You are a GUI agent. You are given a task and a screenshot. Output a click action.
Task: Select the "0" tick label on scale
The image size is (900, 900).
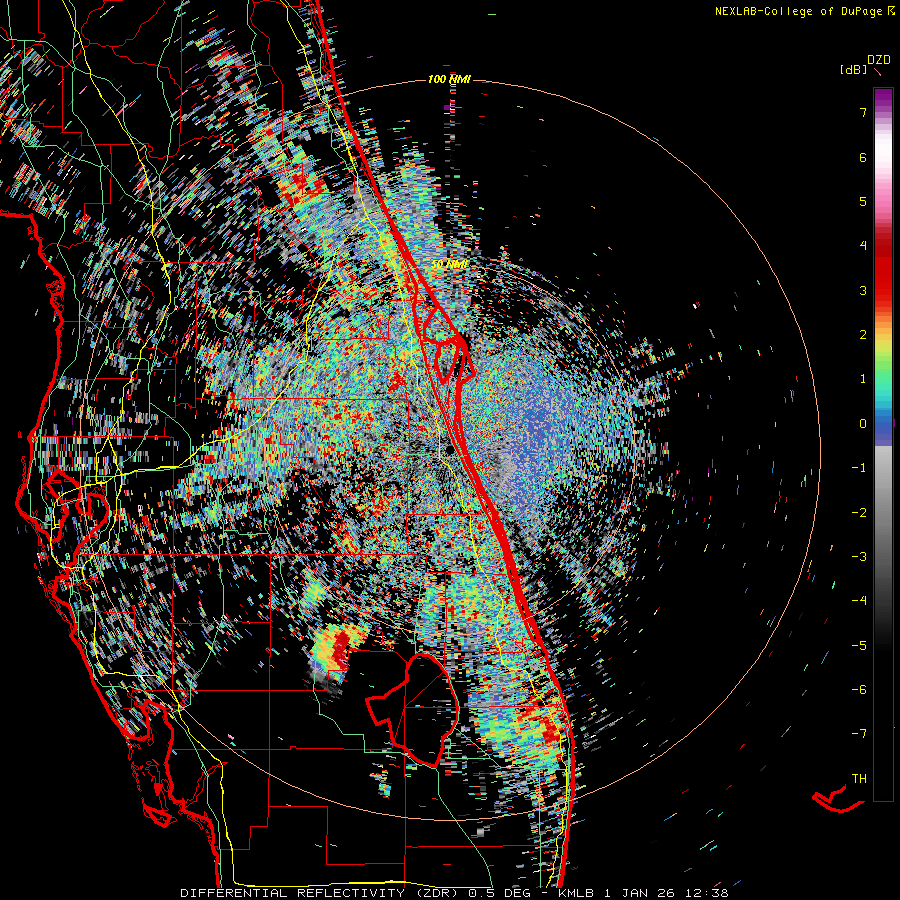(x=863, y=424)
